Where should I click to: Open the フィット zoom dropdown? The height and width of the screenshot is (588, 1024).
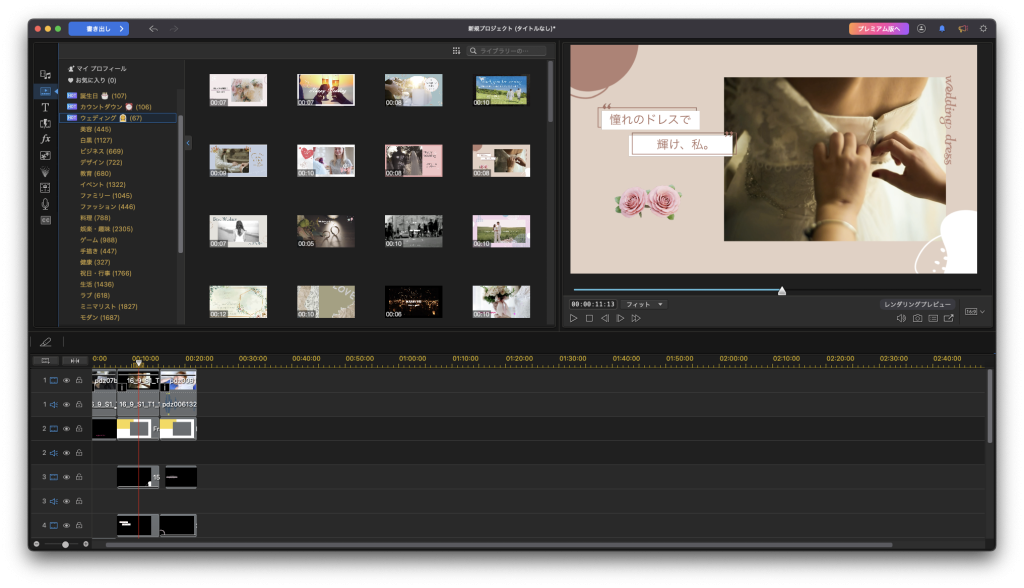[x=644, y=304]
